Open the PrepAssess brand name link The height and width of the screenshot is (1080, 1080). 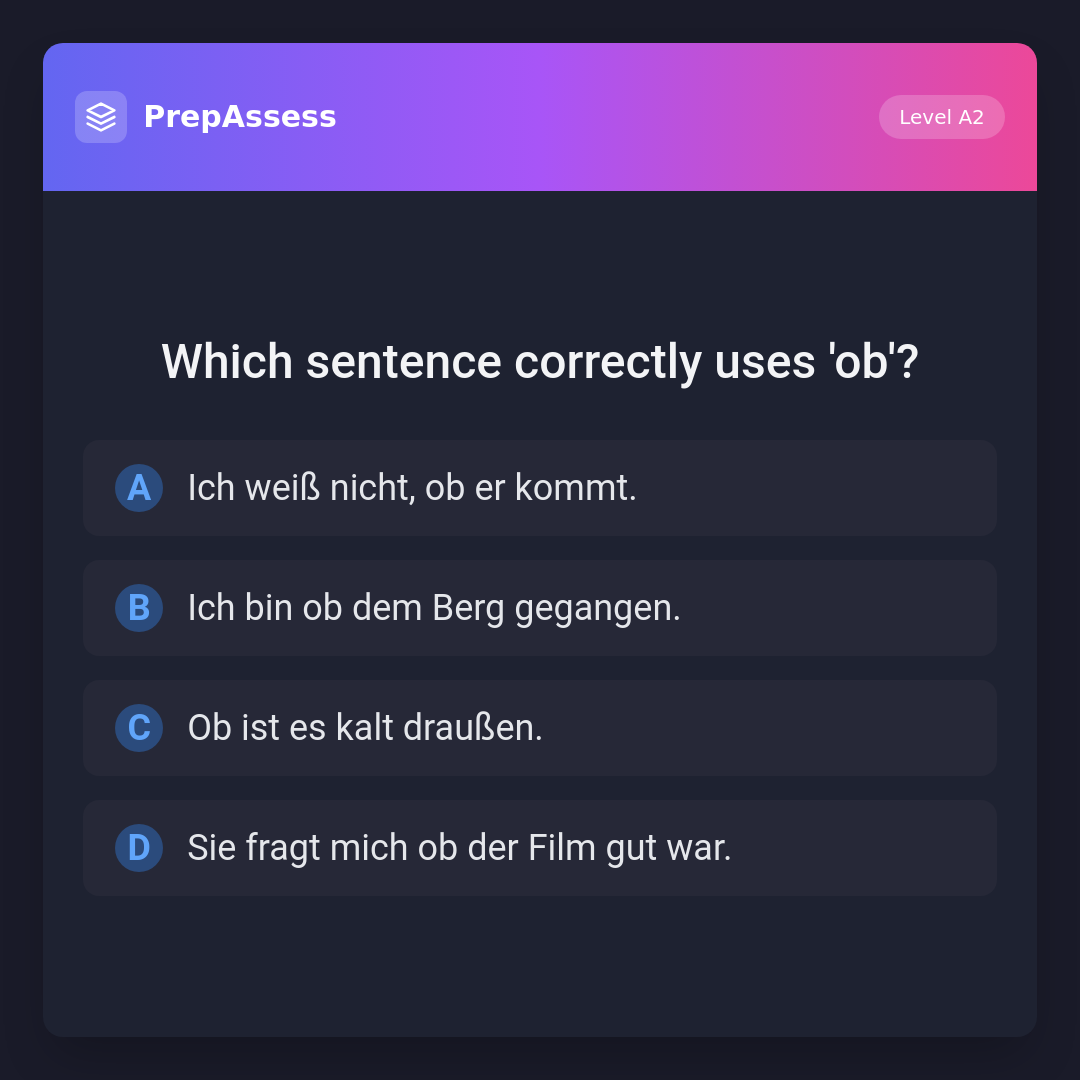pyautogui.click(x=240, y=117)
